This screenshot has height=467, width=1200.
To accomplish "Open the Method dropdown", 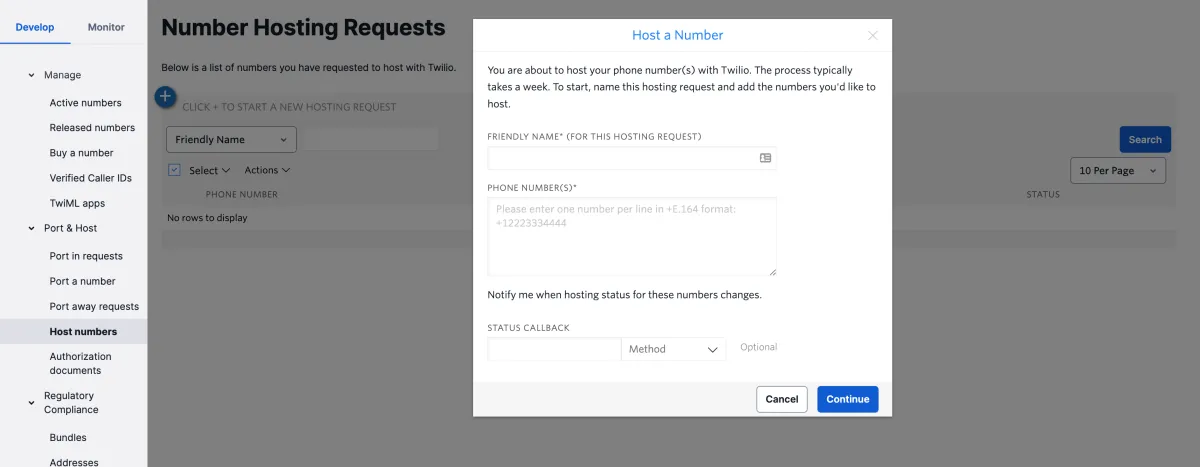I will click(x=673, y=349).
